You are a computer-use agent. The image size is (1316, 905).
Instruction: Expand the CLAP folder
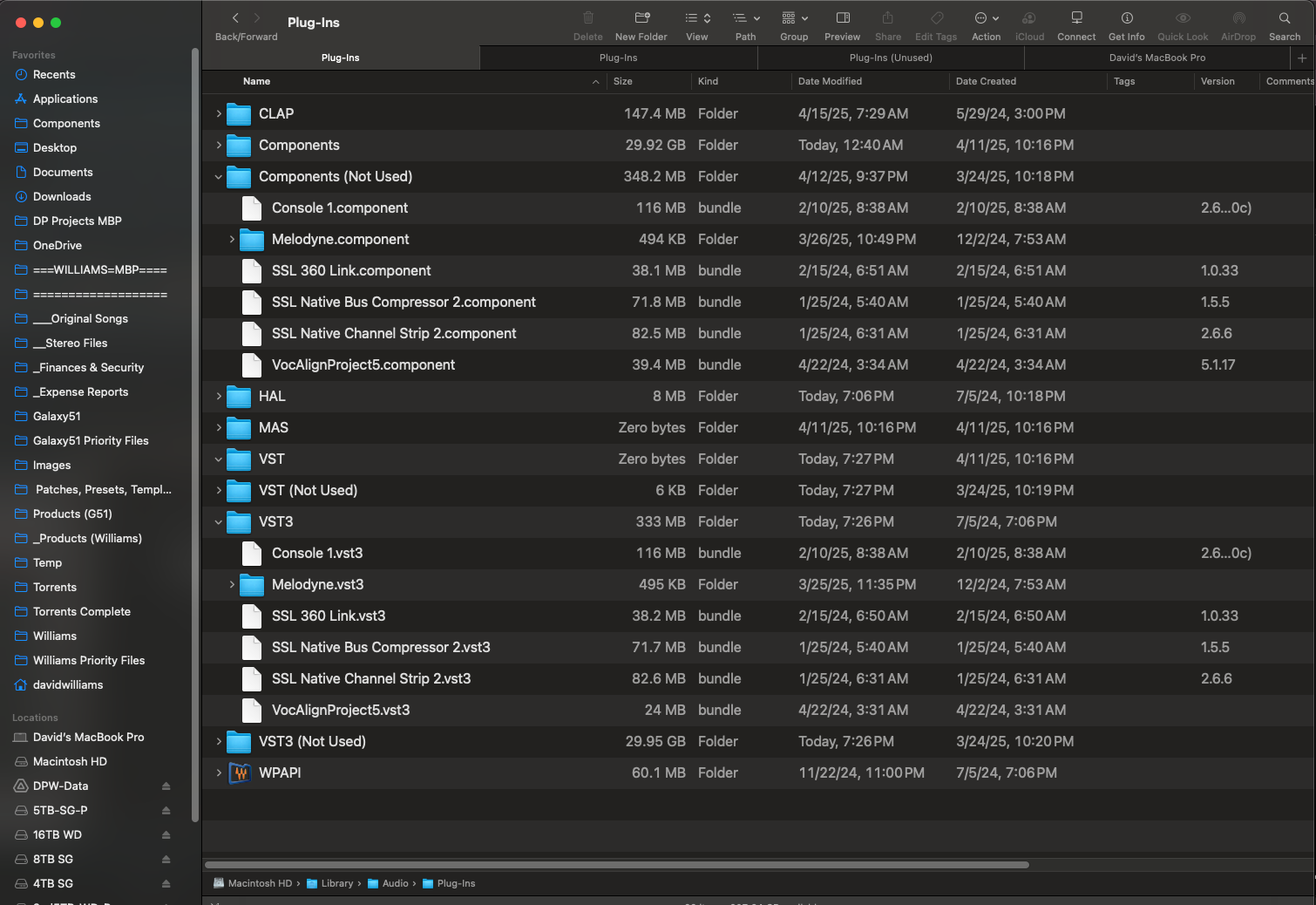pos(219,113)
